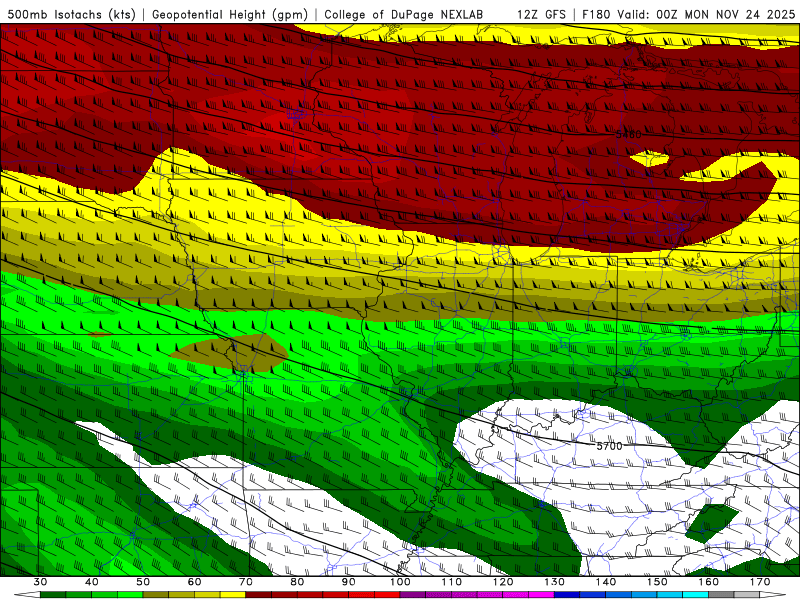
Task: Click the '160' value on the color scale
Action: (709, 582)
